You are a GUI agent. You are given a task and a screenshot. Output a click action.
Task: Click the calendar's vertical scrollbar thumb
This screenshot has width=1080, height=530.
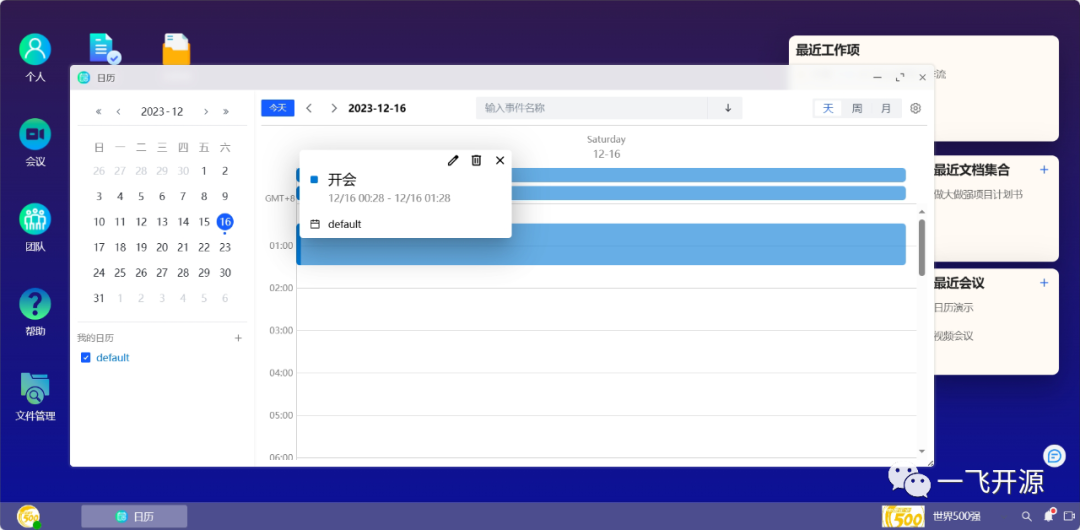(x=922, y=248)
